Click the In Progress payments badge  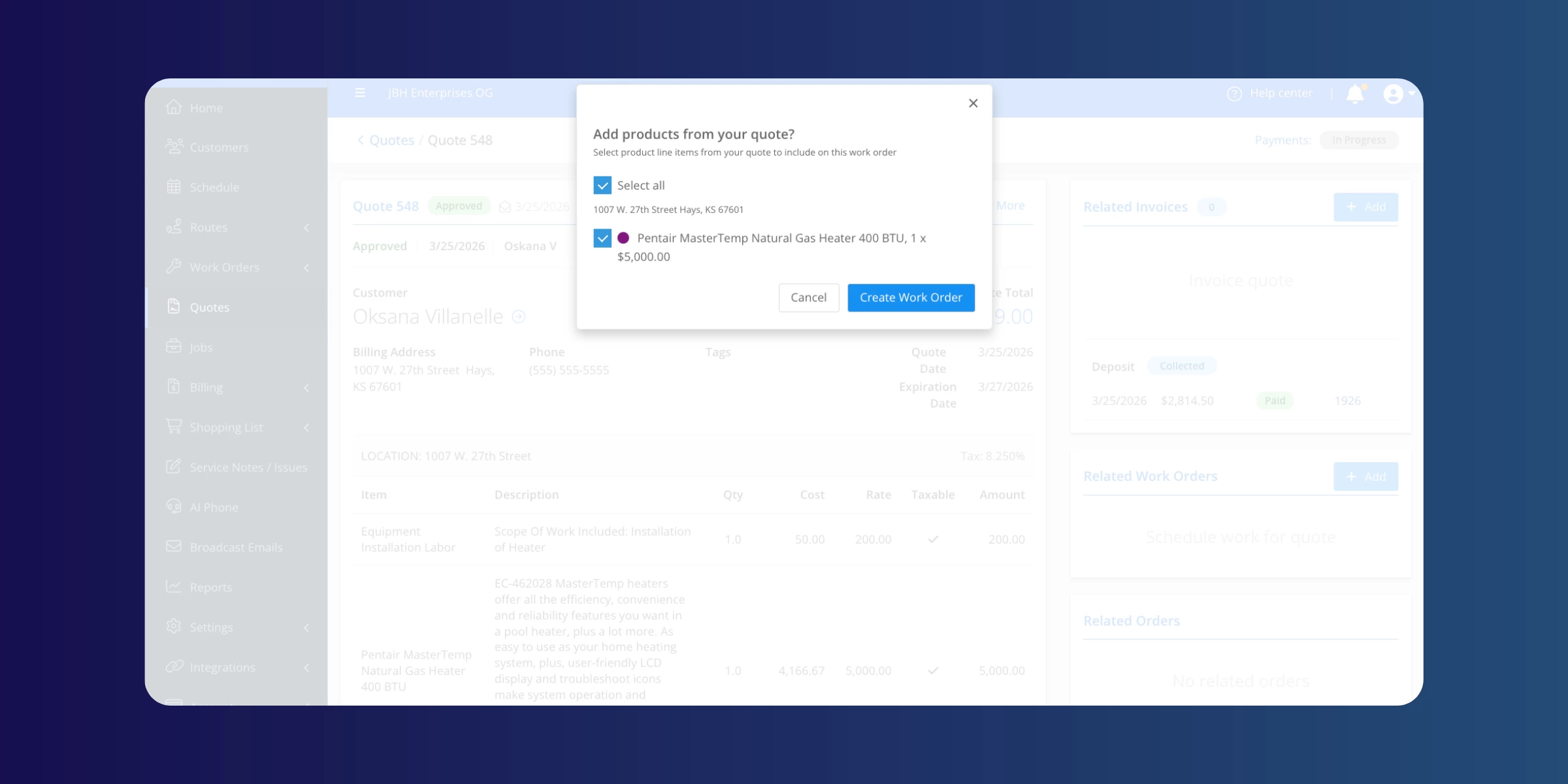(1359, 140)
